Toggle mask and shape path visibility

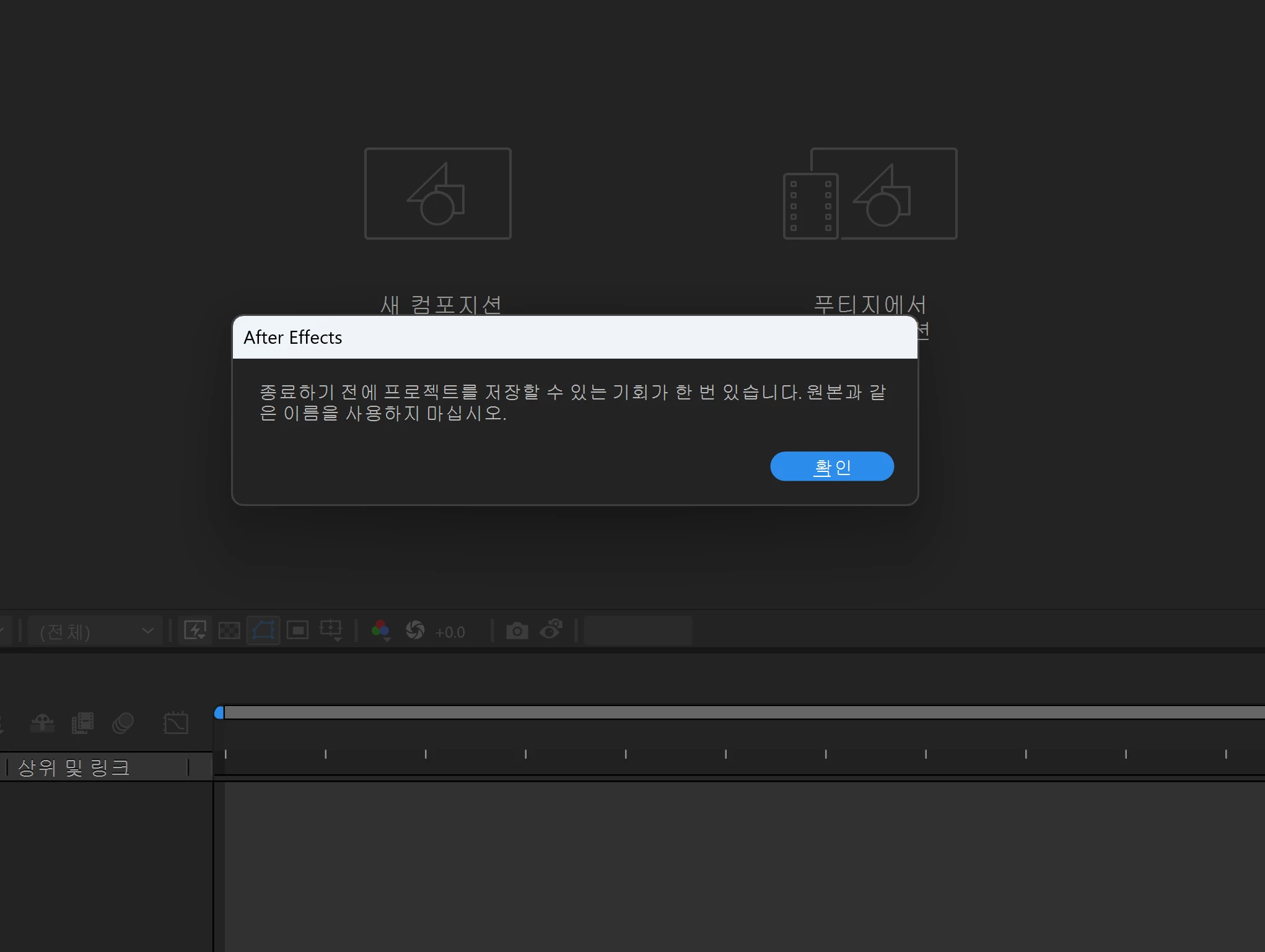263,631
